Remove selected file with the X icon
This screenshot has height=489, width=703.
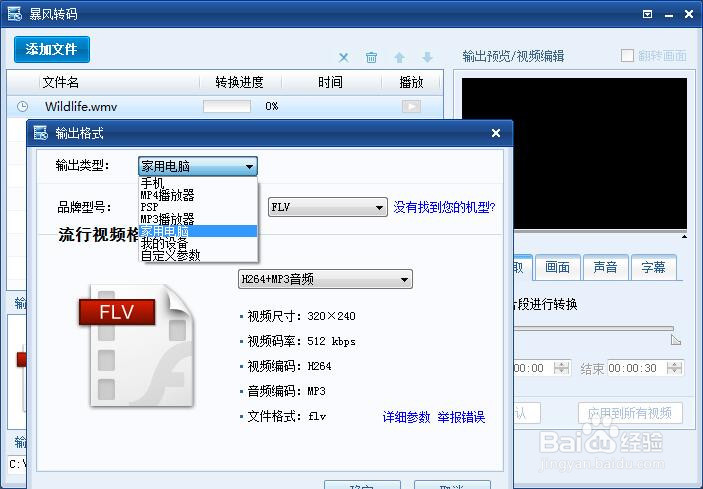click(343, 57)
